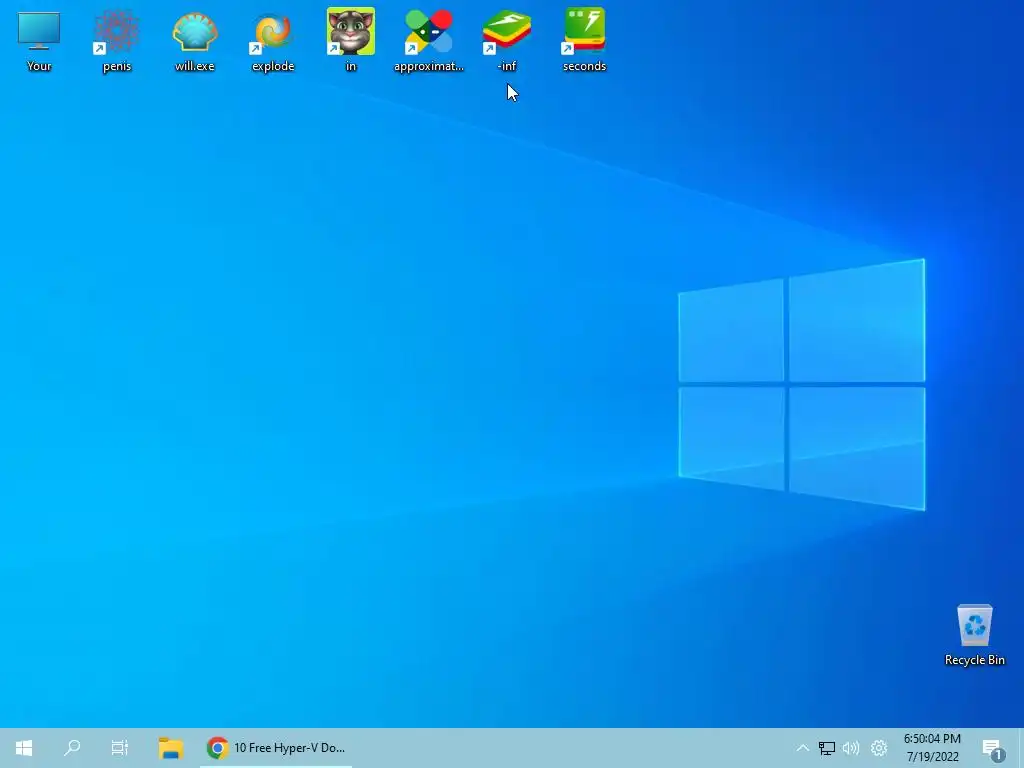The image size is (1024, 768).
Task: Open Task View from taskbar
Action: [120, 748]
